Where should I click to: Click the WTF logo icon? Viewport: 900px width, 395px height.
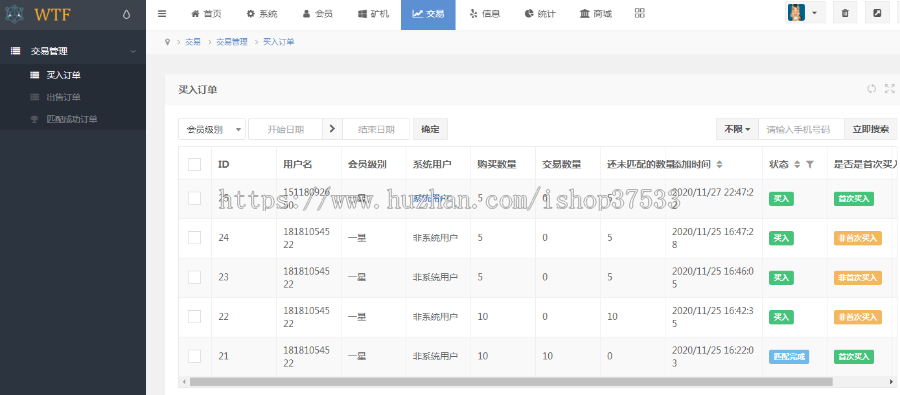(13, 15)
